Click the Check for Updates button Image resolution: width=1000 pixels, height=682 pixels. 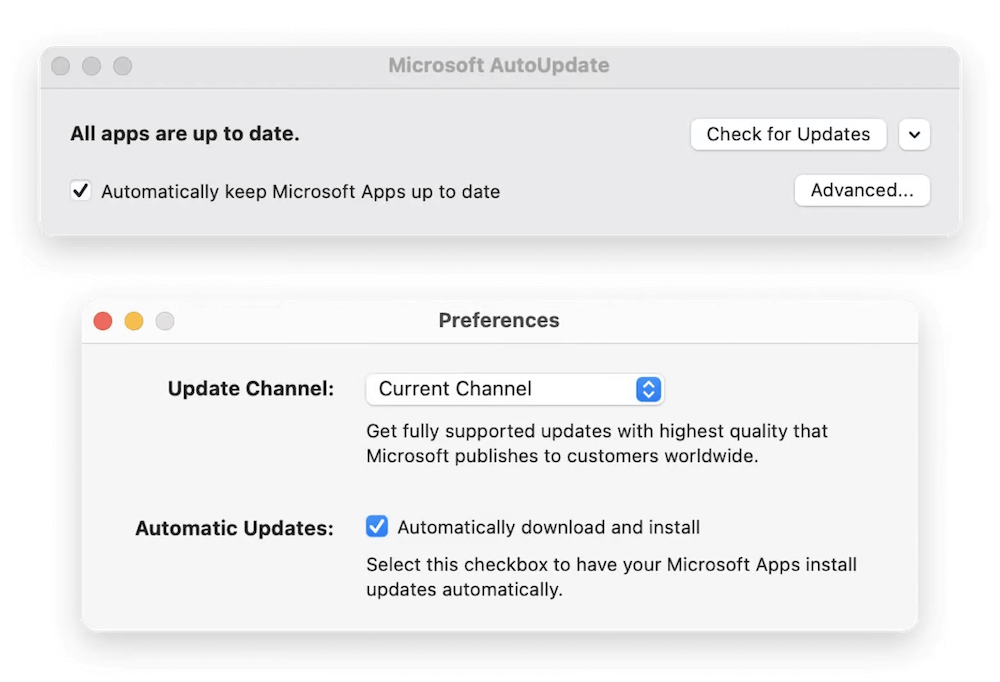pos(788,134)
